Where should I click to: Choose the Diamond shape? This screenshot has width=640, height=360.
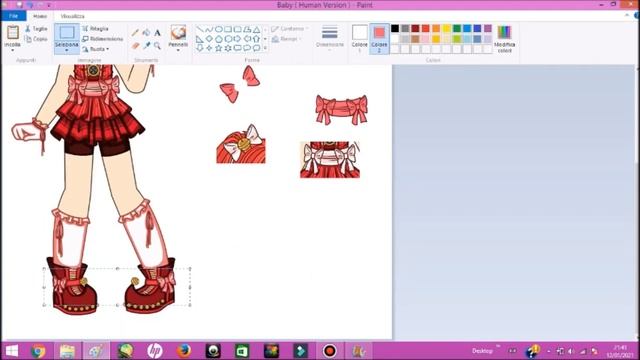click(x=209, y=39)
